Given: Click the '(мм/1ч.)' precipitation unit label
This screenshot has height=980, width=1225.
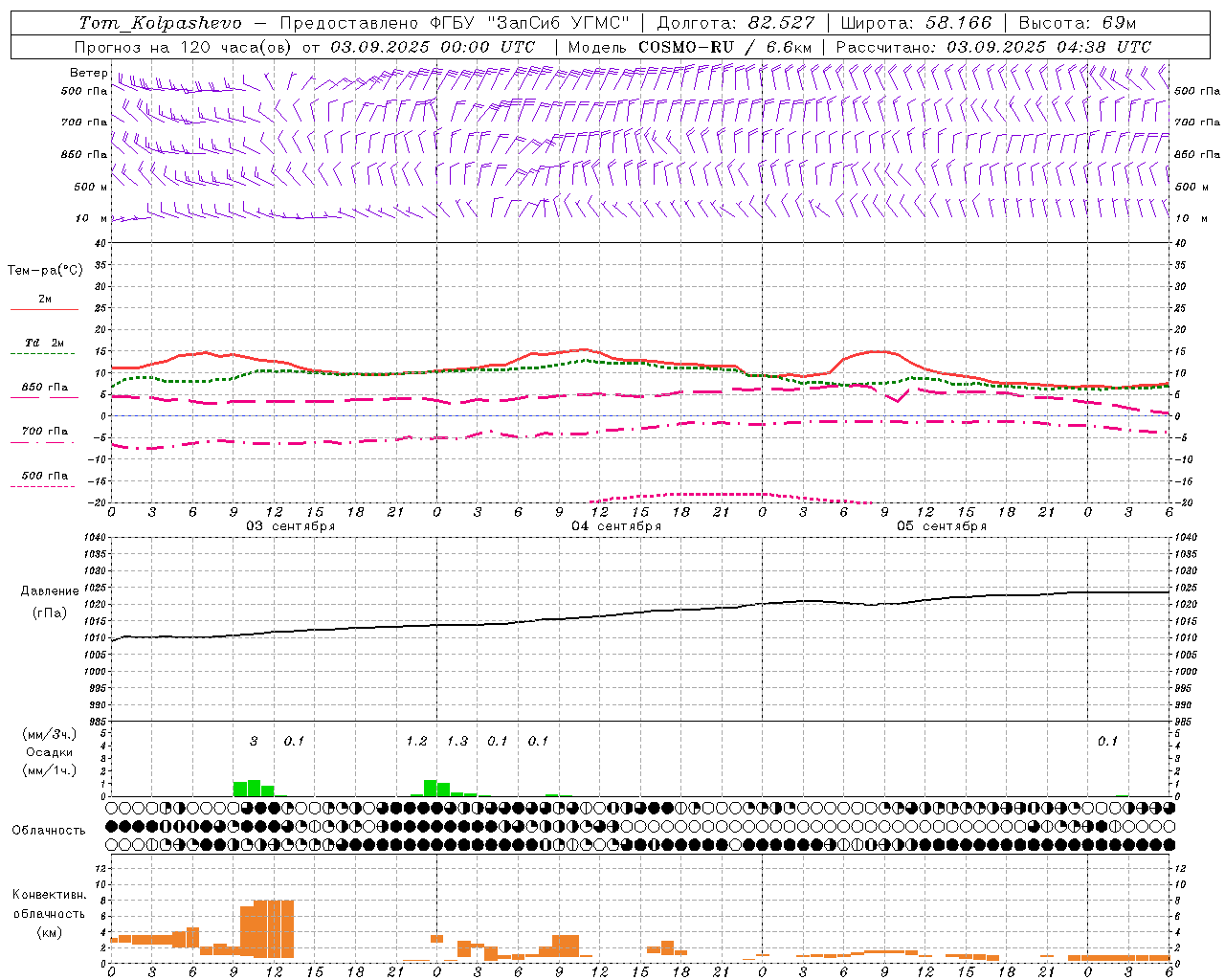Looking at the screenshot, I should (x=50, y=770).
